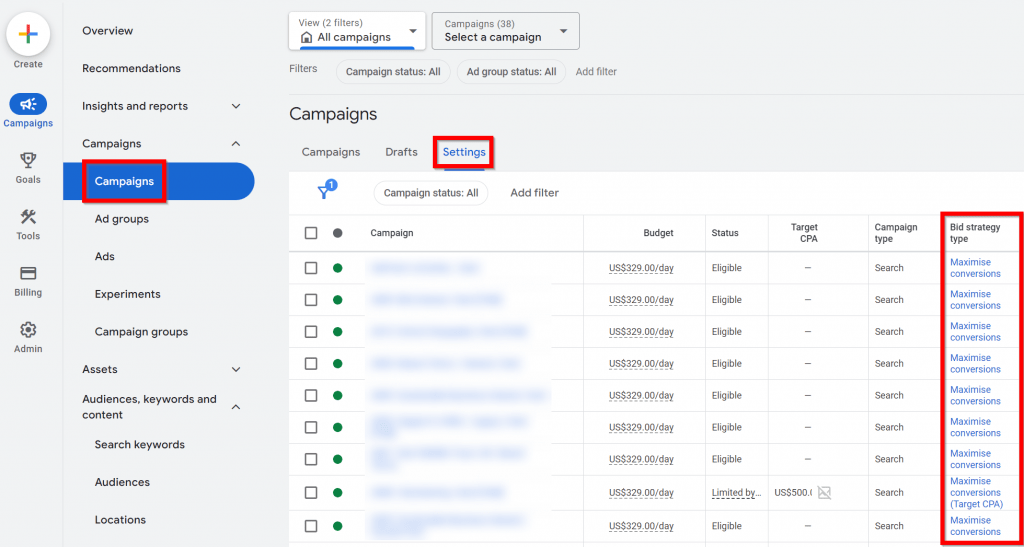The width and height of the screenshot is (1024, 547).
Task: Check the checkbox in the Limited status row
Action: (311, 493)
